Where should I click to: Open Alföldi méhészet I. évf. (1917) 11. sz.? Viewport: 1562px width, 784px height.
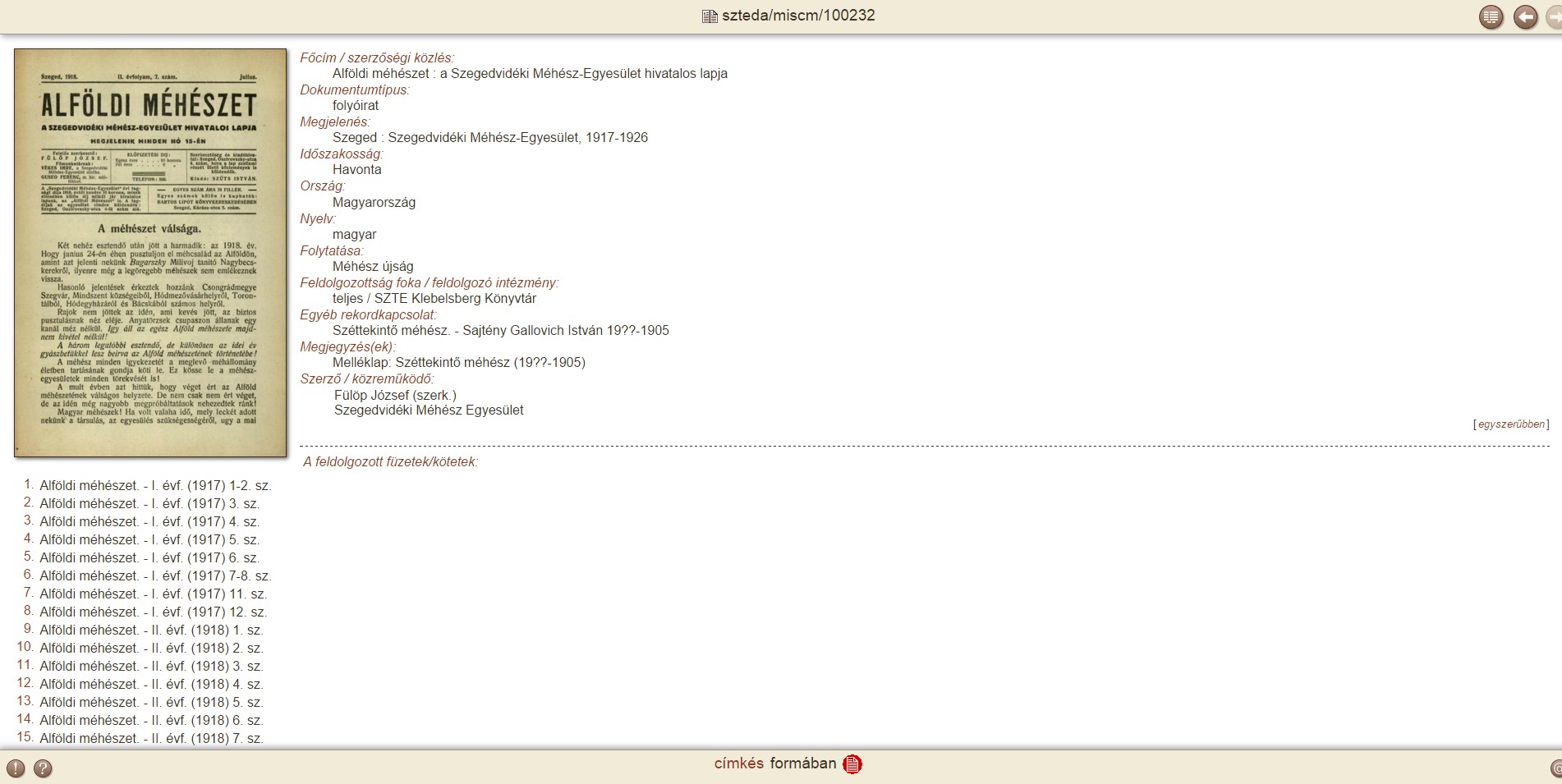154,594
